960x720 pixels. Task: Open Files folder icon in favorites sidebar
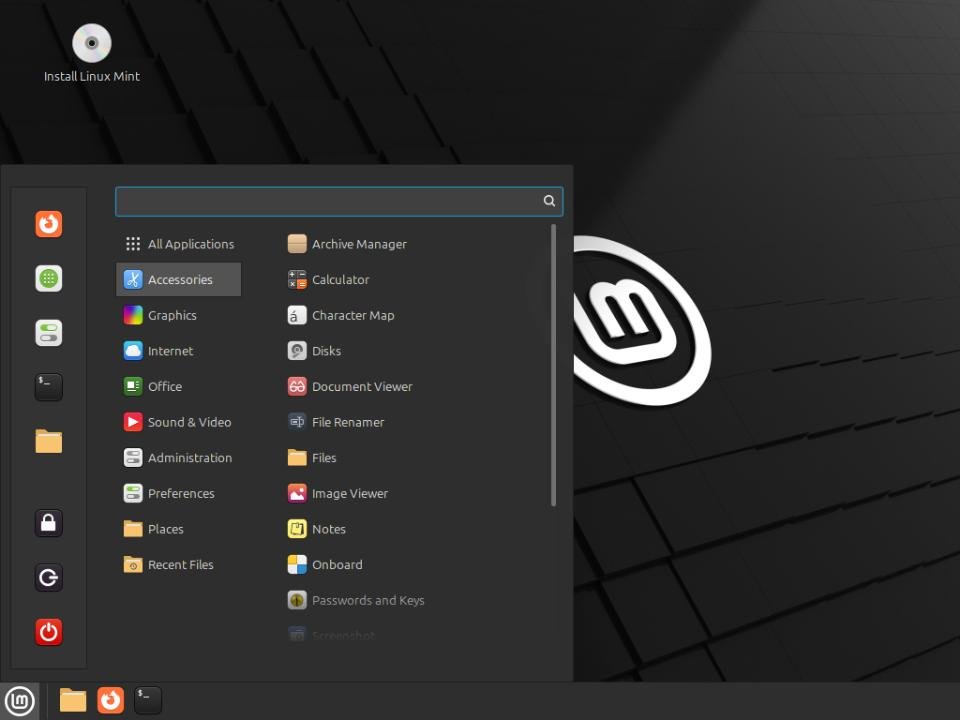click(48, 441)
